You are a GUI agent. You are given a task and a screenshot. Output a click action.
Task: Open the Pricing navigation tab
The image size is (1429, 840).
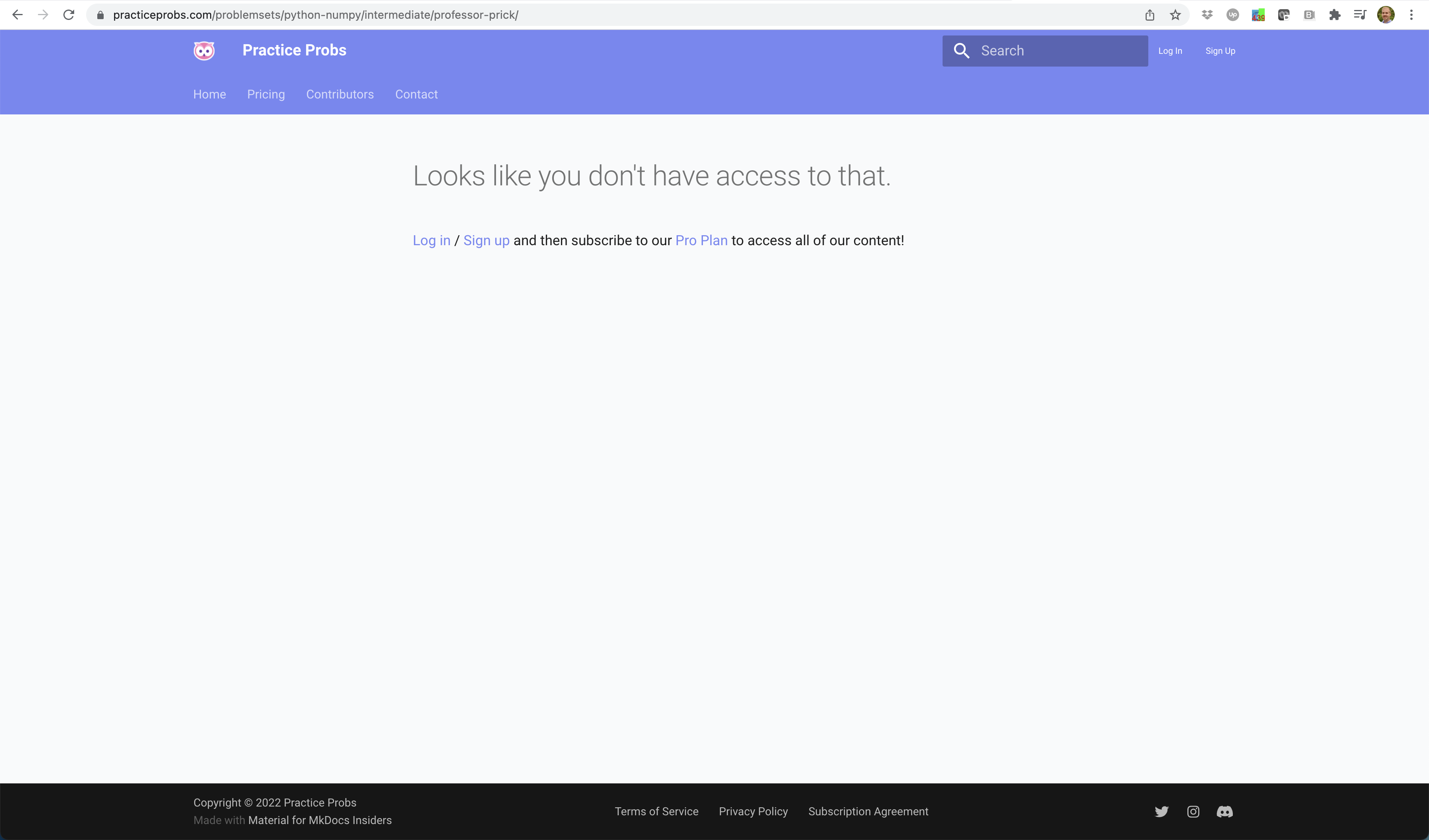(x=266, y=94)
